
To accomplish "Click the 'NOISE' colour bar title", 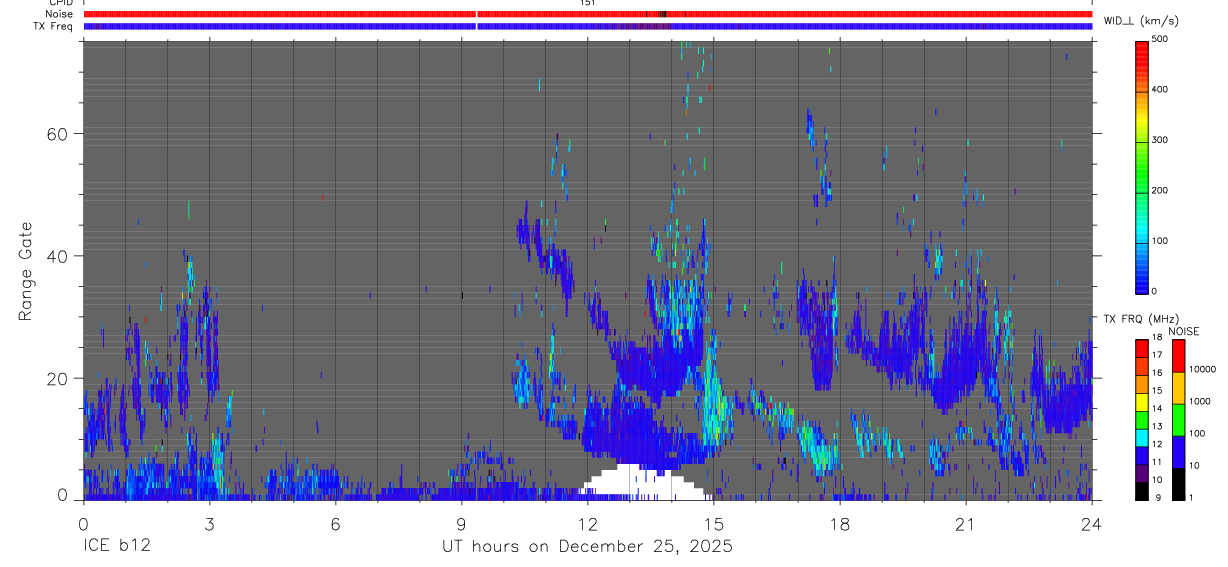I will pos(1183,331).
